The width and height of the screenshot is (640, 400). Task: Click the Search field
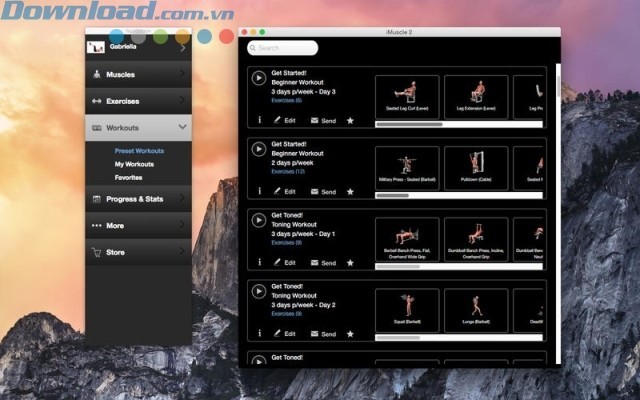tap(285, 47)
